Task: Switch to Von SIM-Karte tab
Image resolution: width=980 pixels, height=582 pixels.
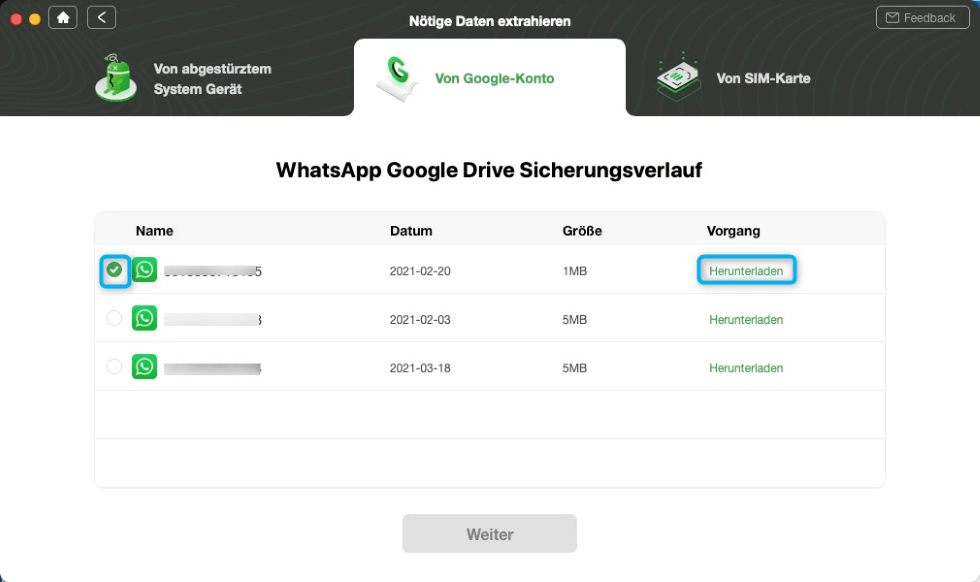Action: [762, 78]
